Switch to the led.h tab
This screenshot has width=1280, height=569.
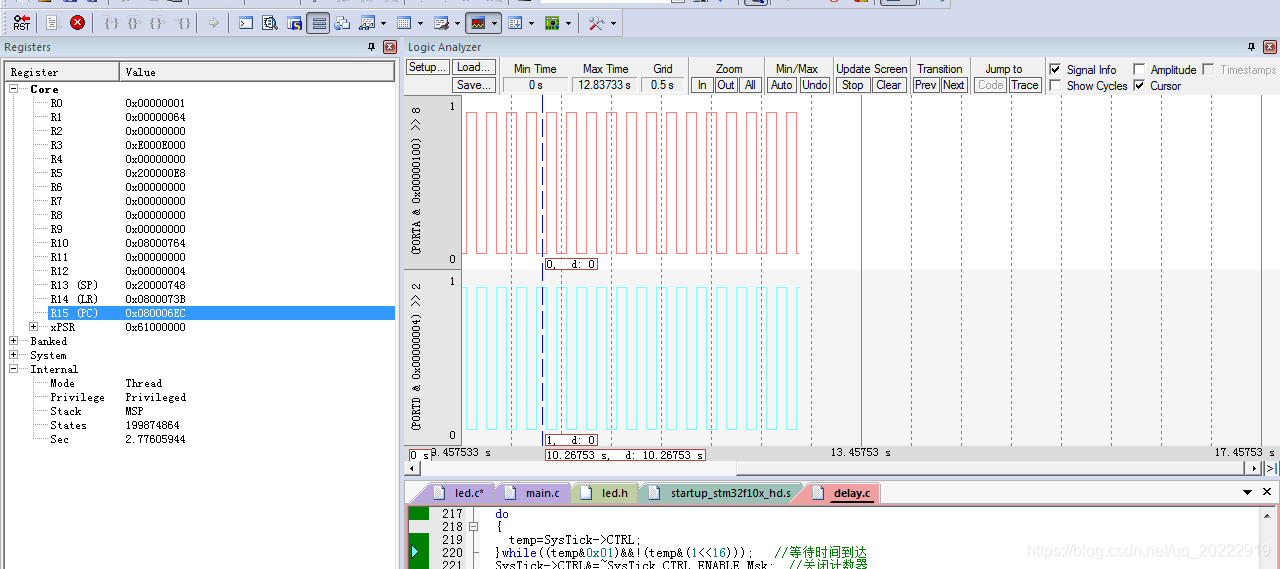606,493
